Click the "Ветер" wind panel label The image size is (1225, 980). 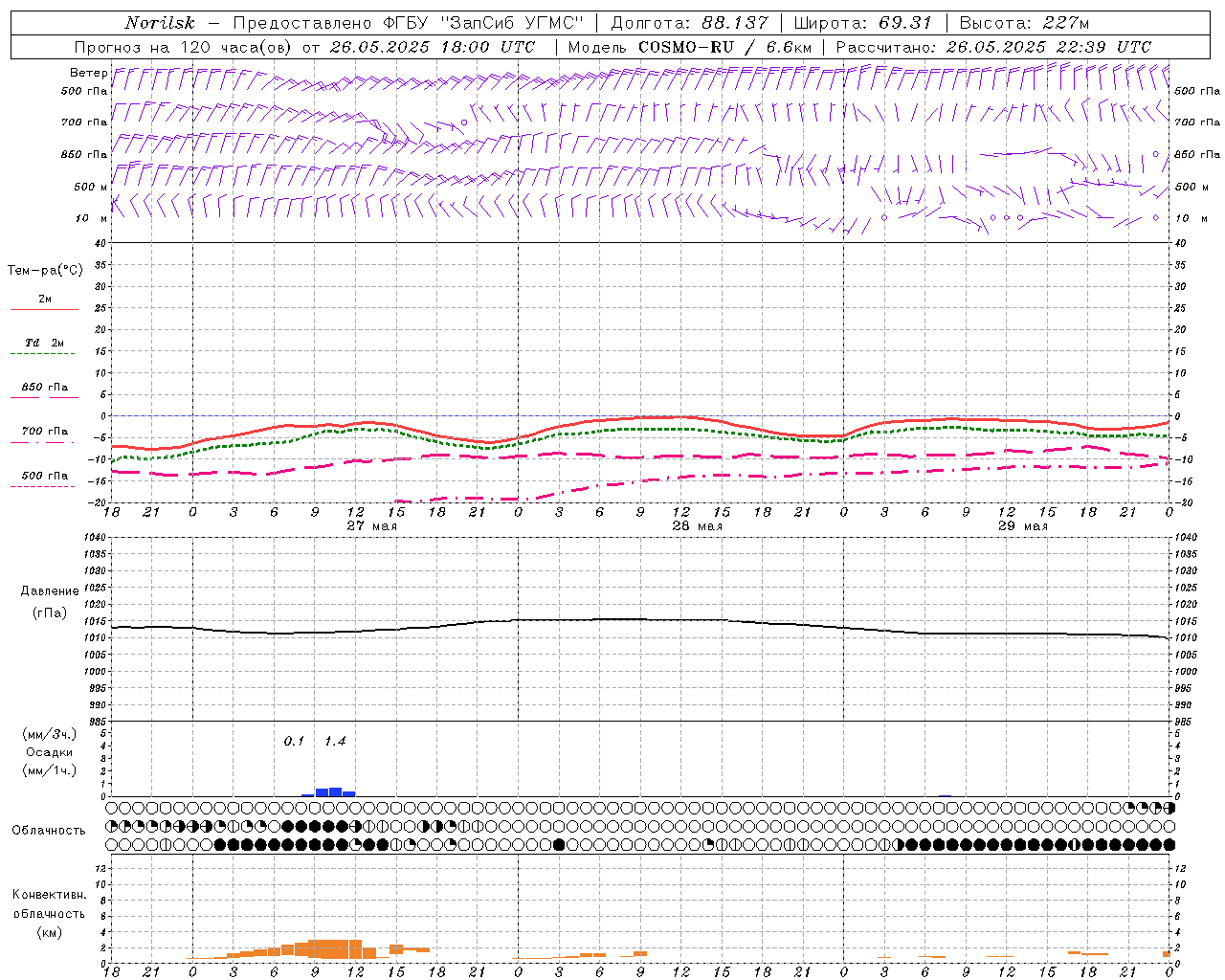(88, 73)
